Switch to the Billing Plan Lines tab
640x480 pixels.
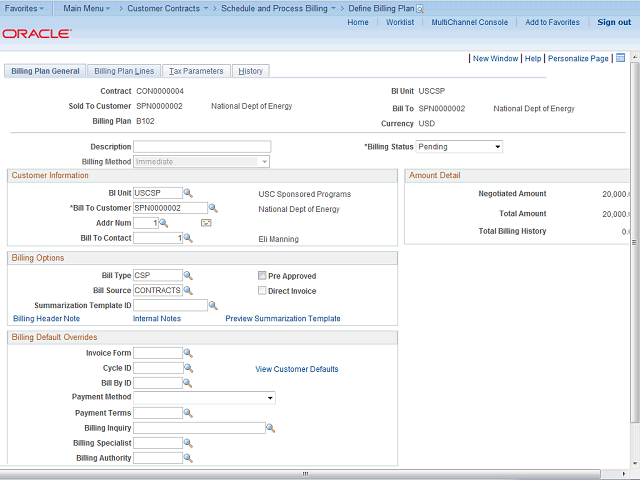[124, 71]
